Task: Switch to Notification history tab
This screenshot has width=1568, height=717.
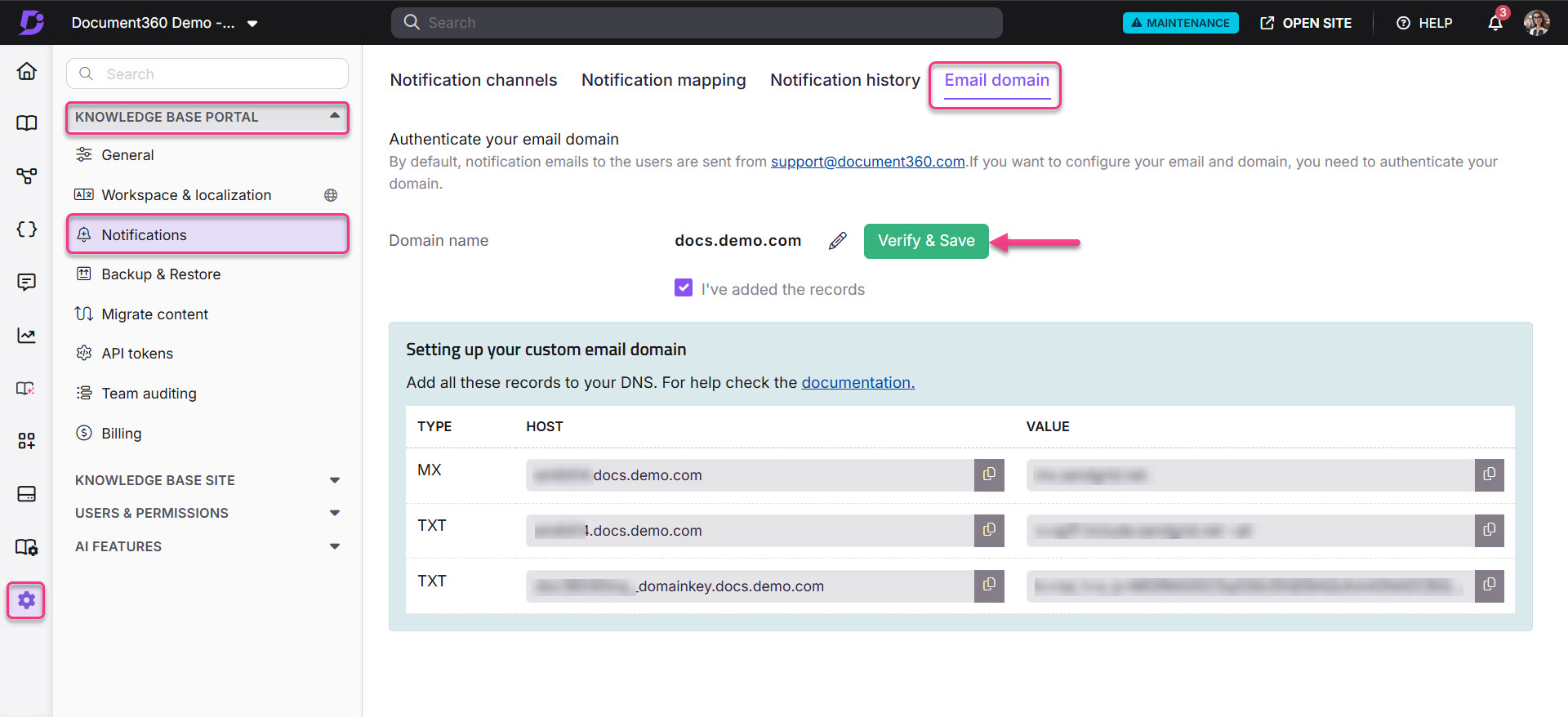Action: (x=845, y=80)
